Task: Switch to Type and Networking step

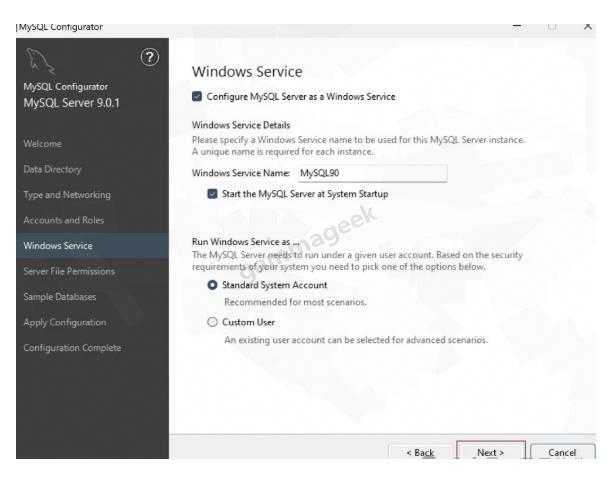Action: 67,194
